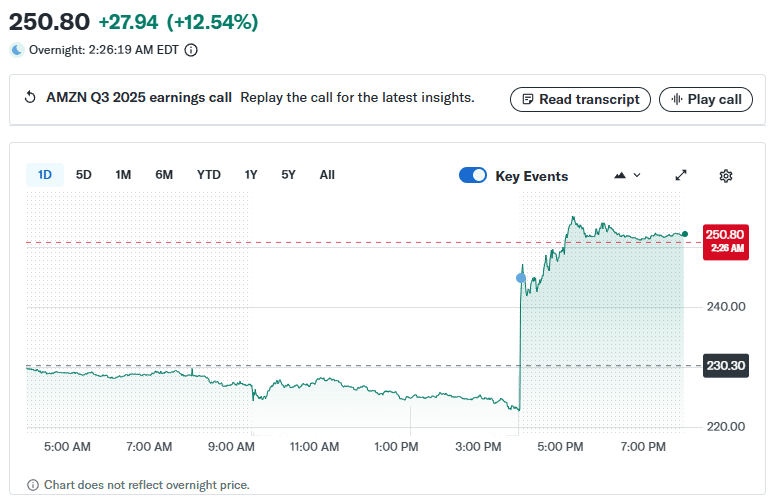This screenshot has height=499, width=773.
Task: Click the mountain chart type icon
Action: (620, 175)
